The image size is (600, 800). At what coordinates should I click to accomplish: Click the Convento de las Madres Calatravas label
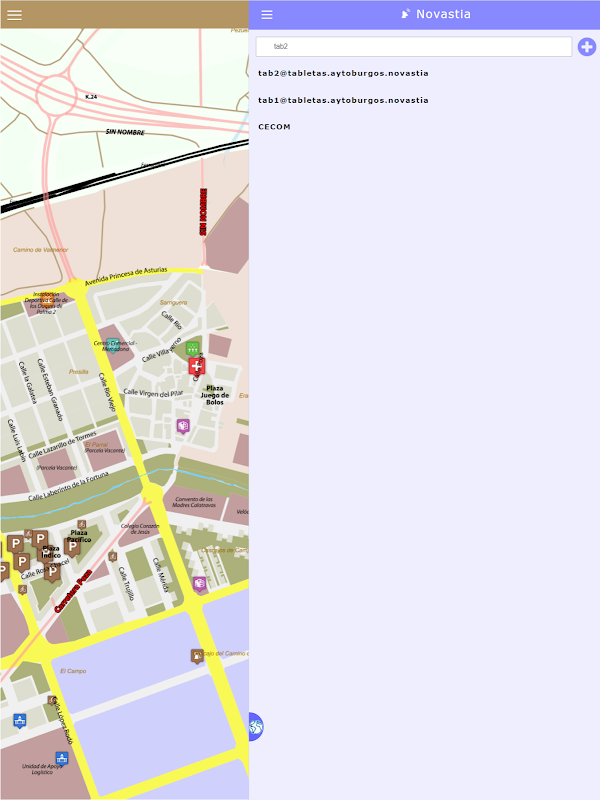tap(194, 502)
